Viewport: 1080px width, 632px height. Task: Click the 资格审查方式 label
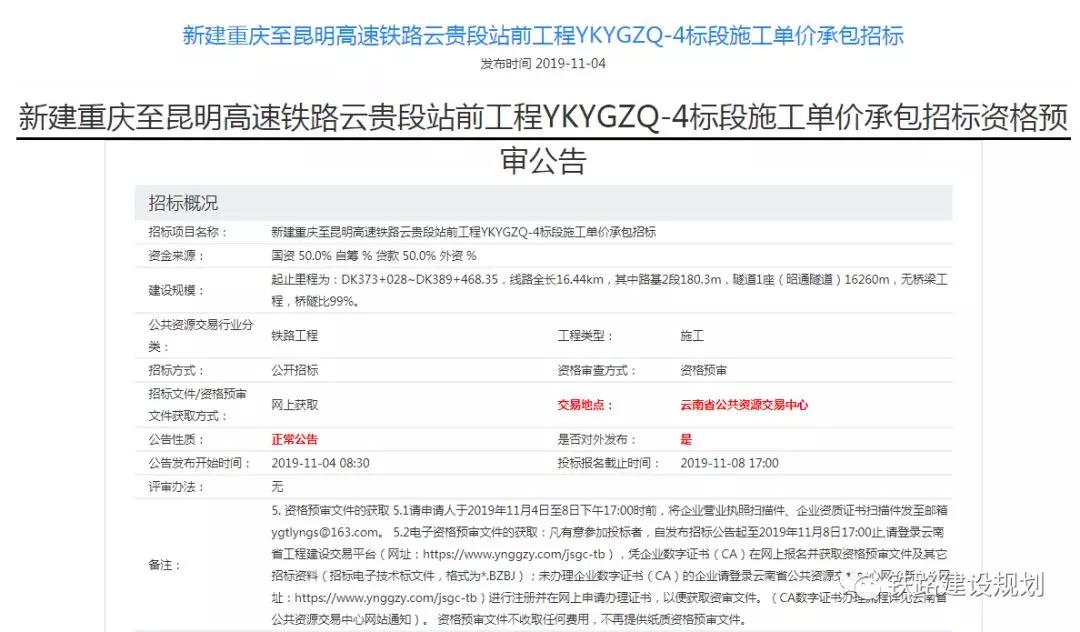[596, 370]
